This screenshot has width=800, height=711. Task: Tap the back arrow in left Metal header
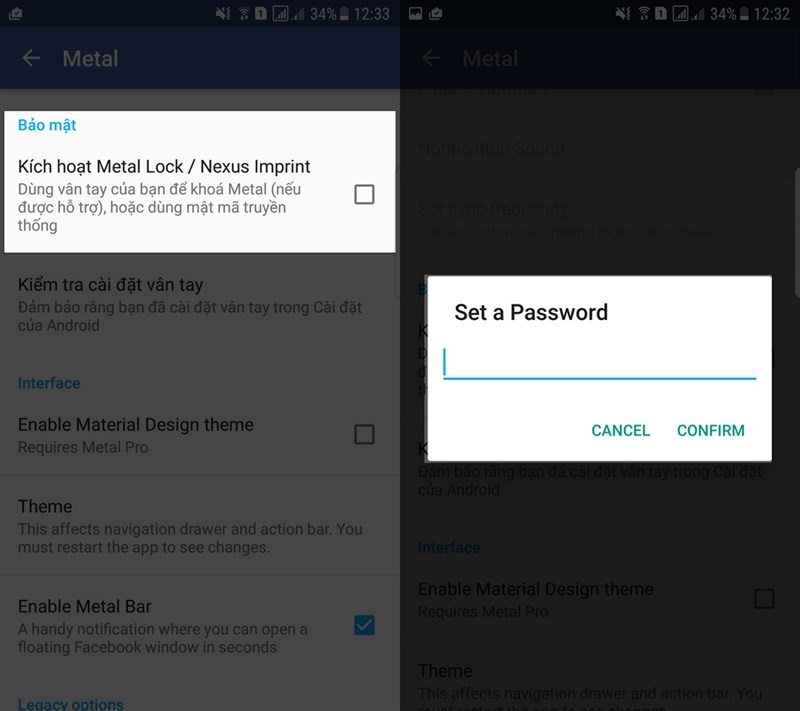[x=31, y=58]
